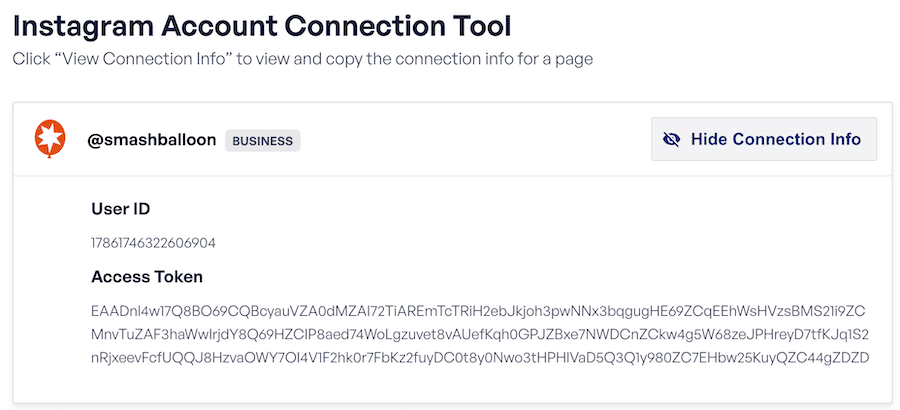Click token line starting with nRjxeevFcf
This screenshot has width=900, height=410.
coord(480,358)
